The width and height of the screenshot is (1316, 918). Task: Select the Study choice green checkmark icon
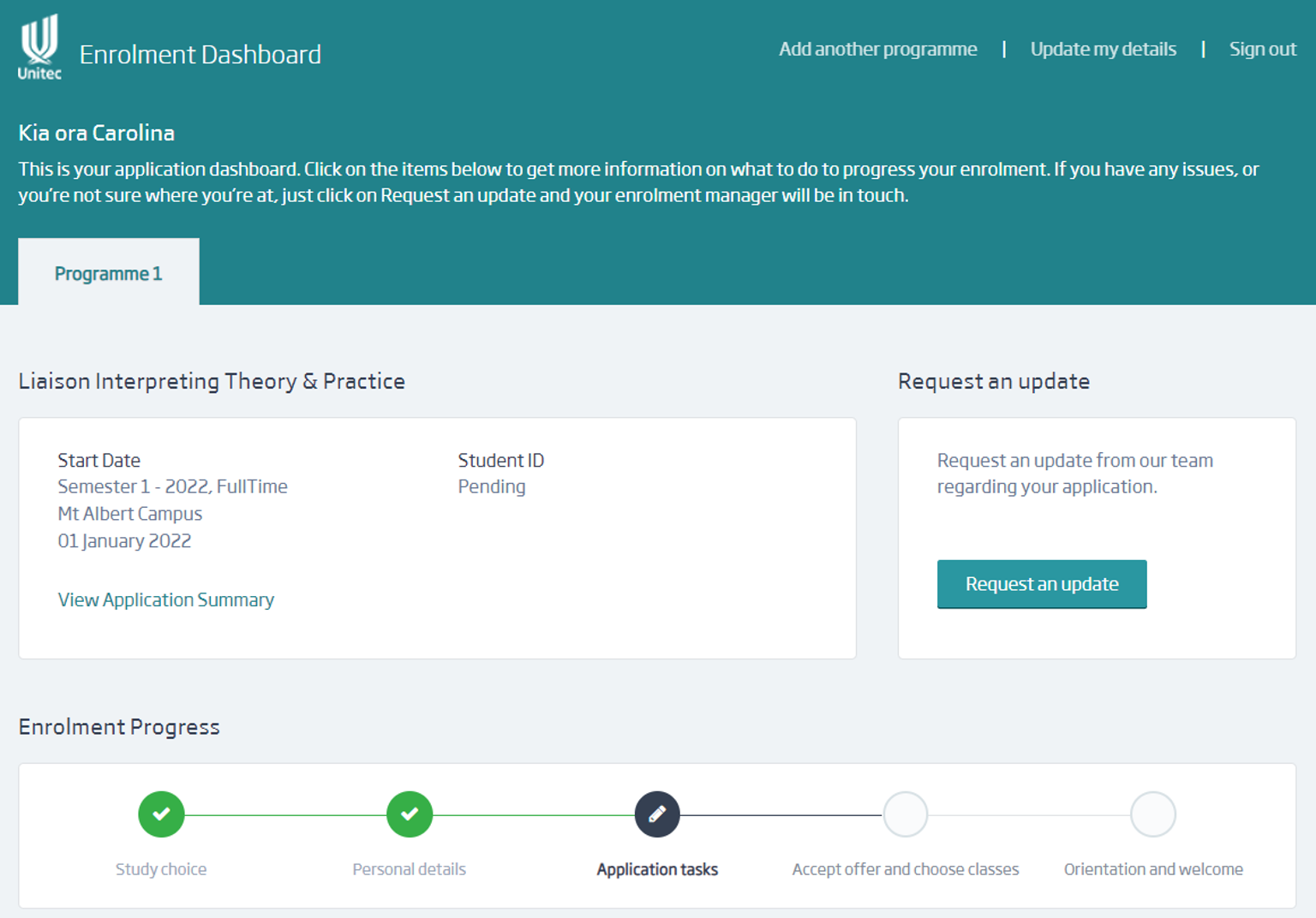(161, 814)
